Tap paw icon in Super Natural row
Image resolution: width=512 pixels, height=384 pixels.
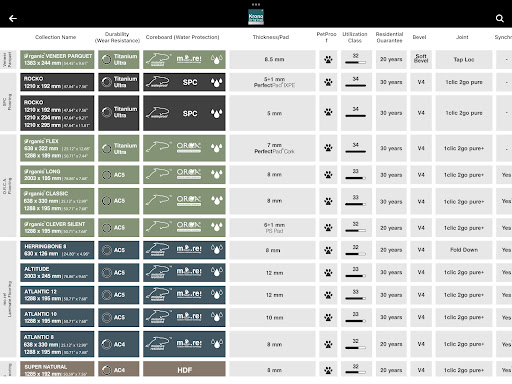pyautogui.click(x=328, y=369)
